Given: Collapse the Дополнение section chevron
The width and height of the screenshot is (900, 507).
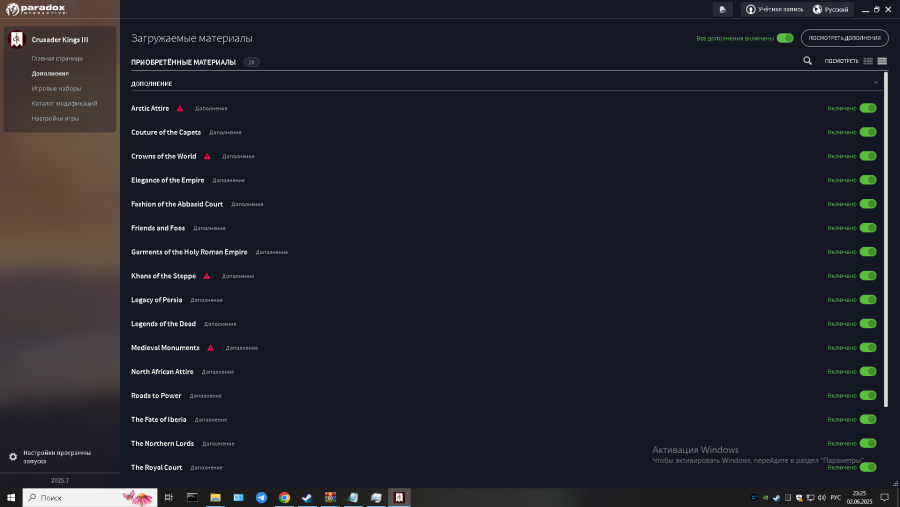Looking at the screenshot, I should click(x=876, y=83).
